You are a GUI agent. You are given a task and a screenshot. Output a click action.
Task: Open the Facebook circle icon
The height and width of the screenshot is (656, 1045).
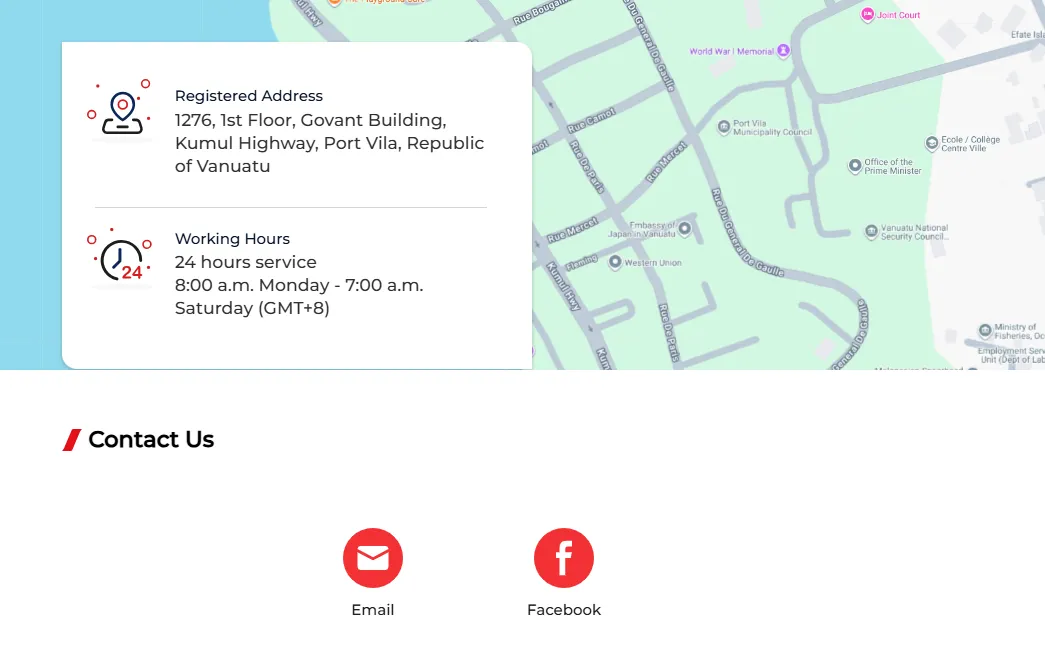564,558
